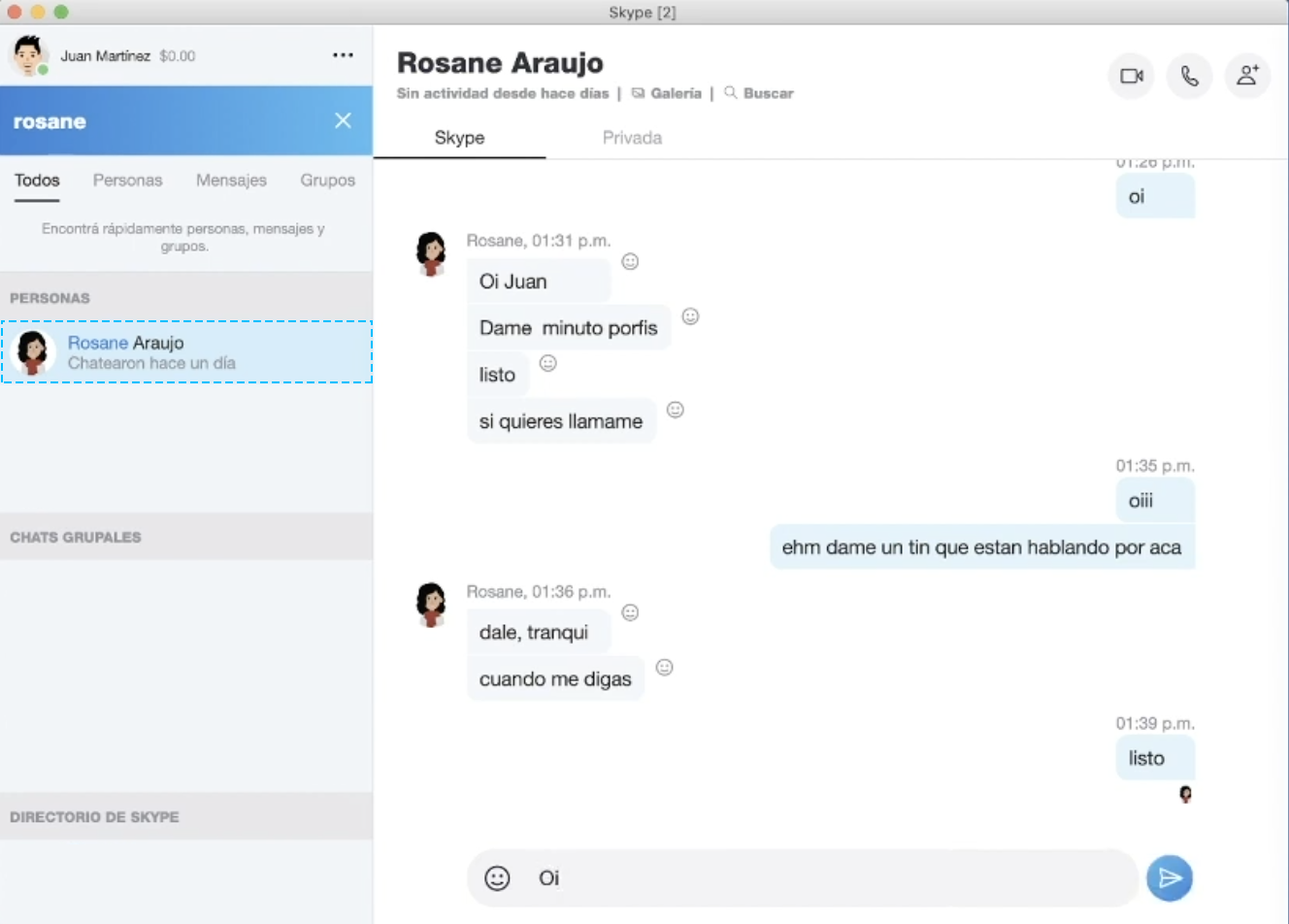1289x924 pixels.
Task: Click Buscar to search in conversation
Action: (759, 93)
